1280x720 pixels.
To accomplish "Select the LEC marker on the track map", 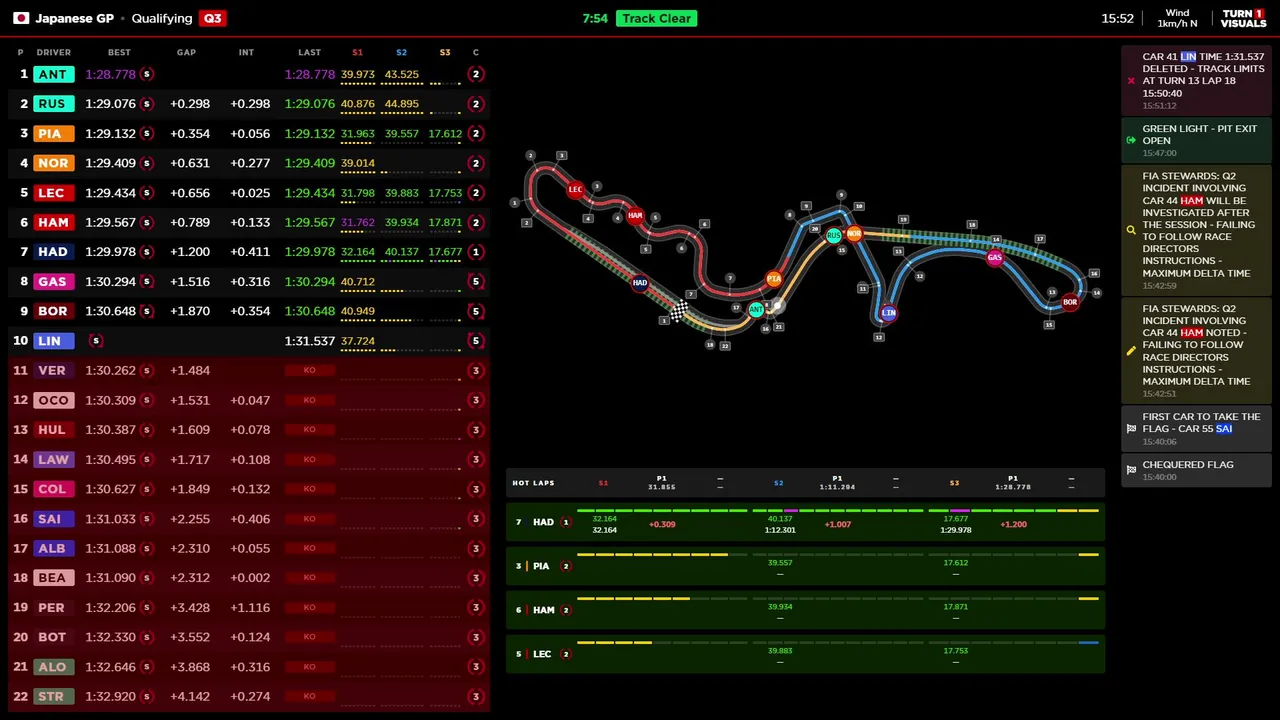I will pos(575,189).
